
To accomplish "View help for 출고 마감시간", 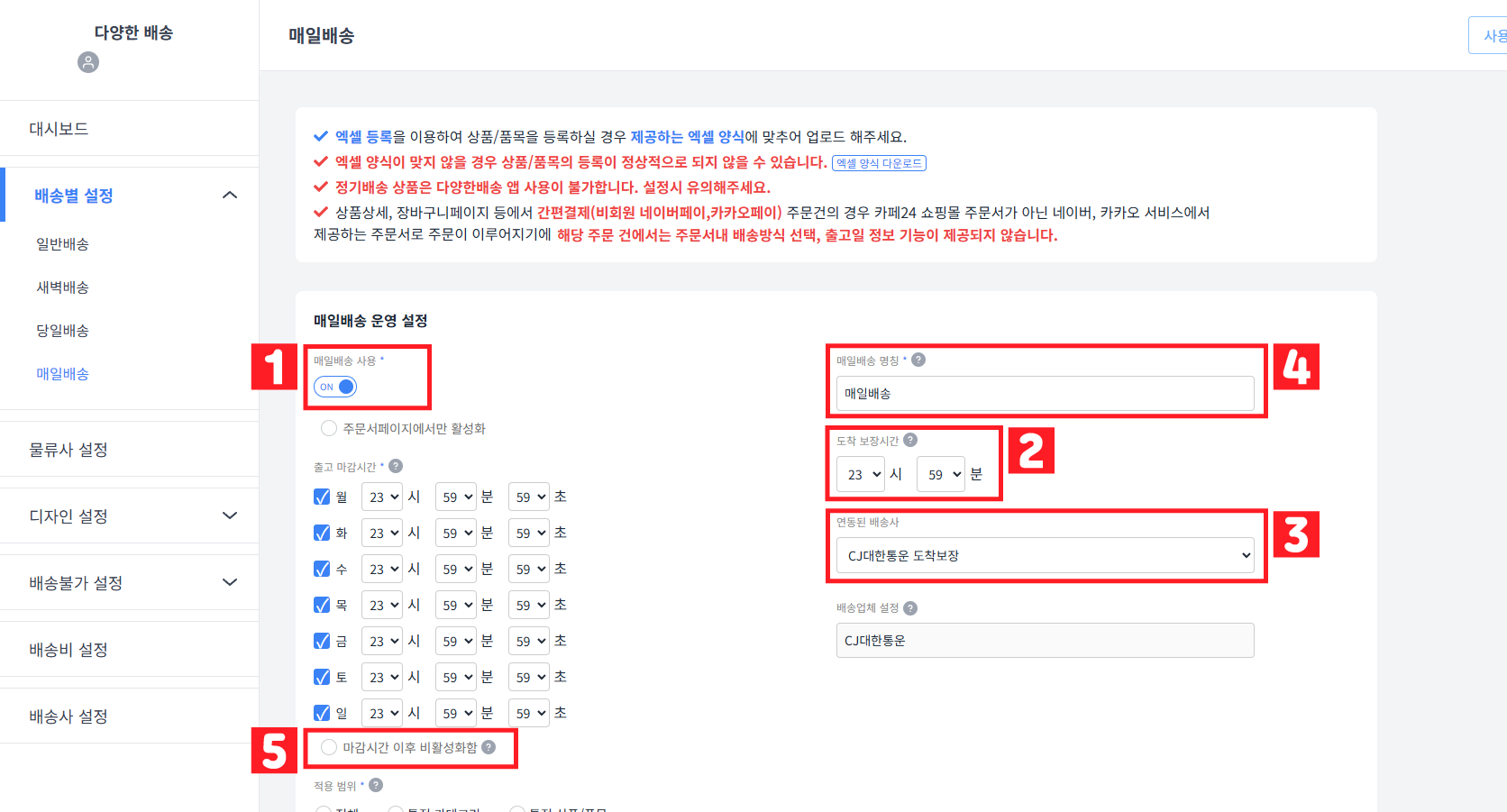I will (395, 466).
